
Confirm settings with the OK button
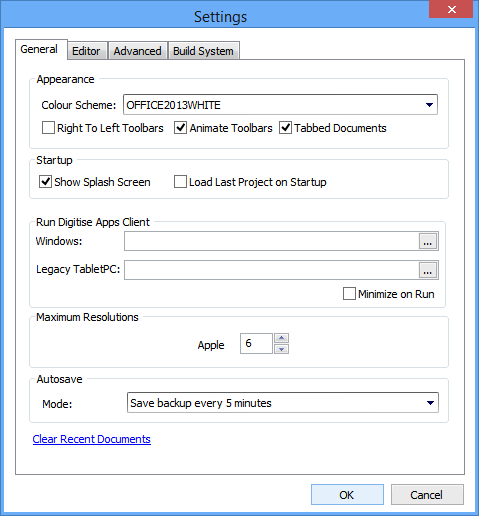(347, 495)
